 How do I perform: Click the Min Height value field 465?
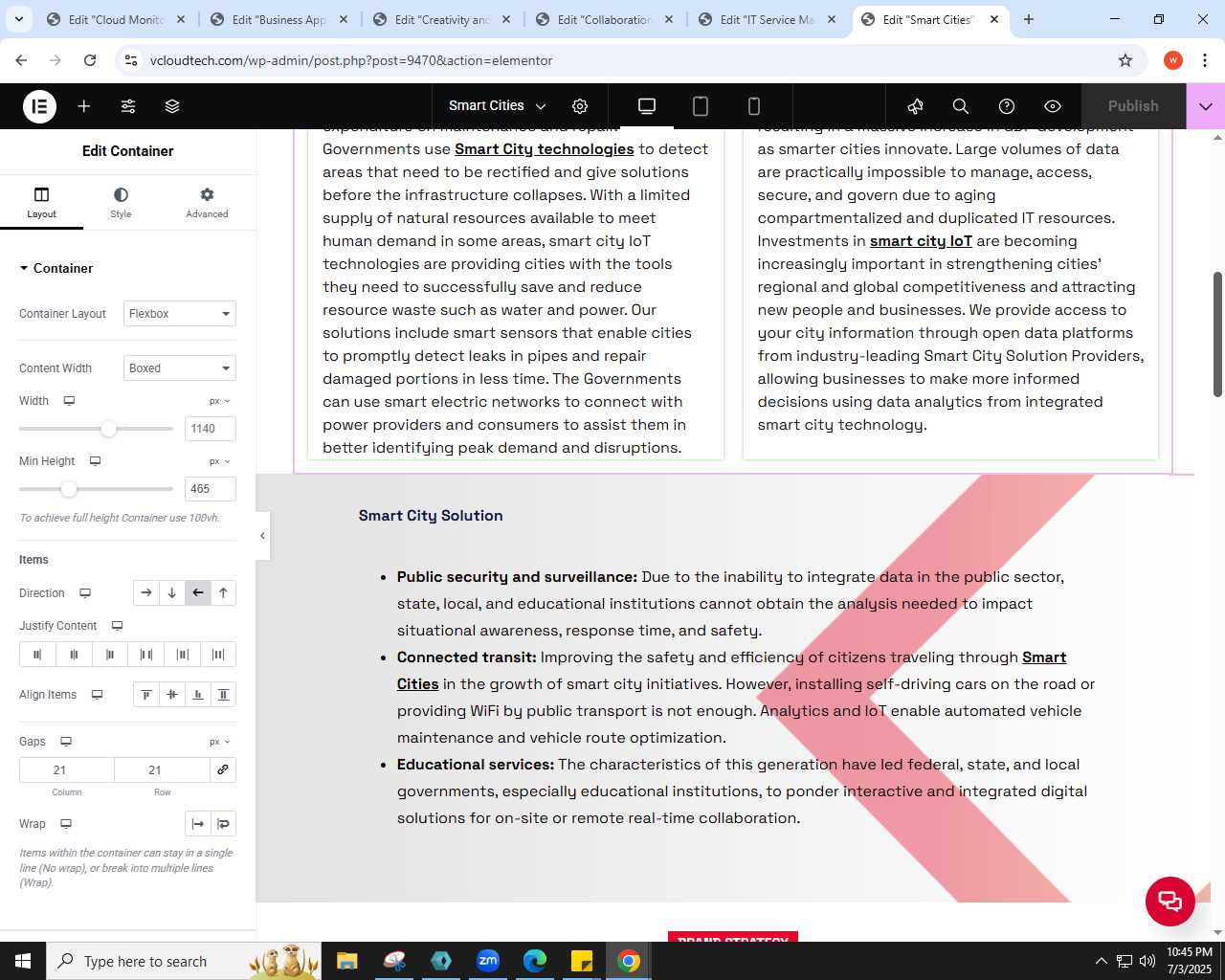coord(210,489)
